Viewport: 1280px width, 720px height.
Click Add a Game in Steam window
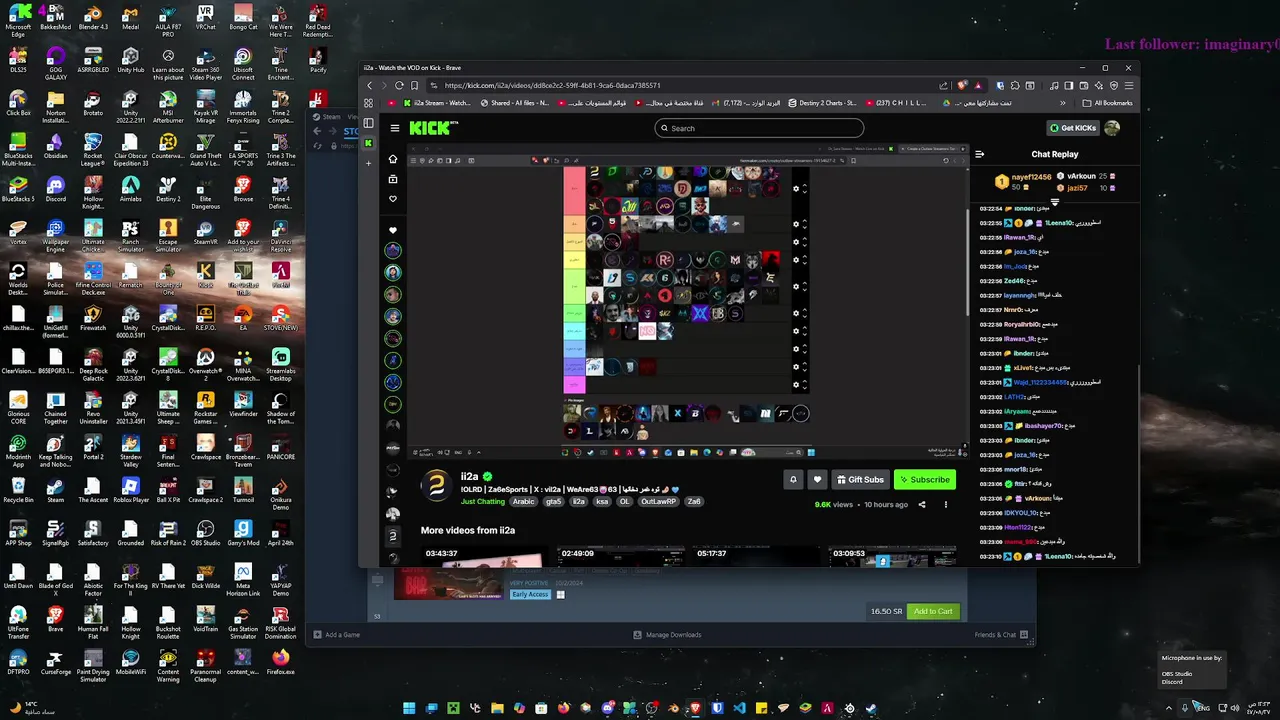337,634
